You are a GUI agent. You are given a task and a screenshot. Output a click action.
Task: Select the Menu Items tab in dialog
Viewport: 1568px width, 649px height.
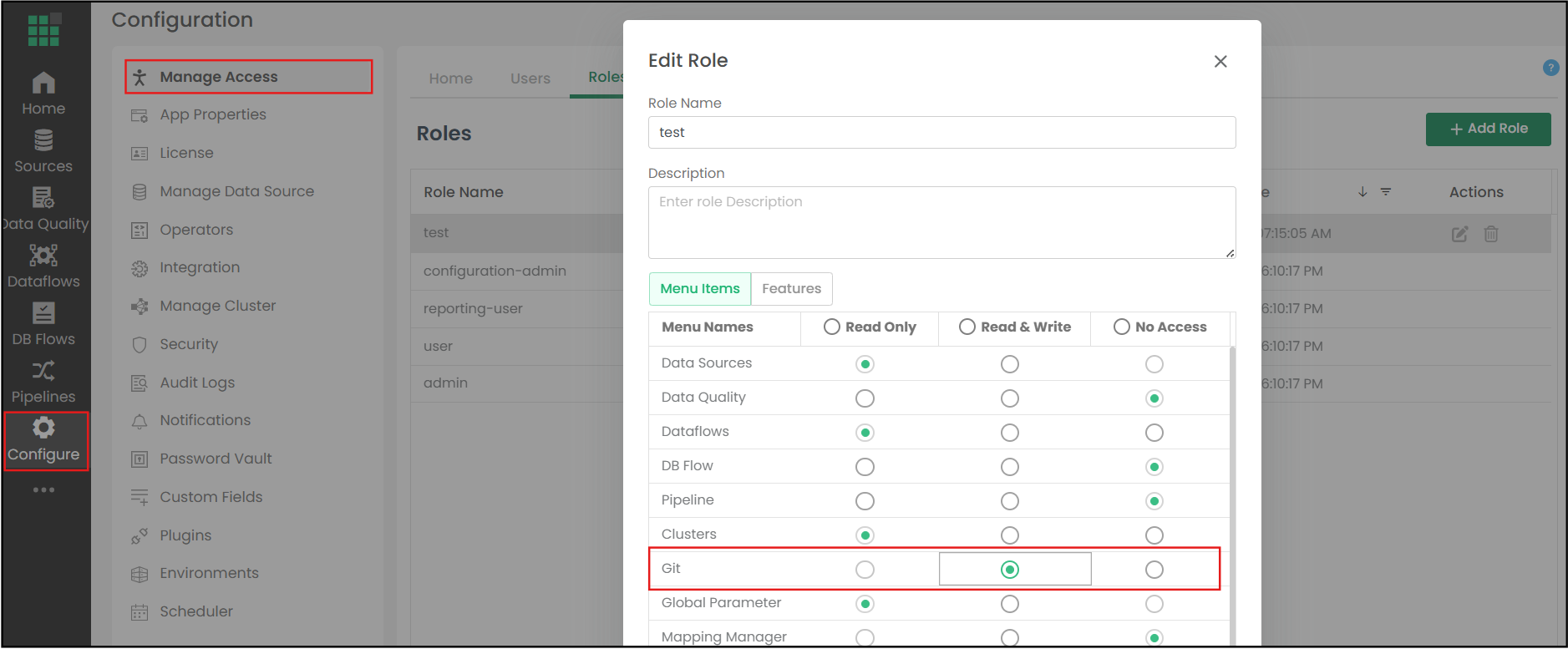click(700, 289)
